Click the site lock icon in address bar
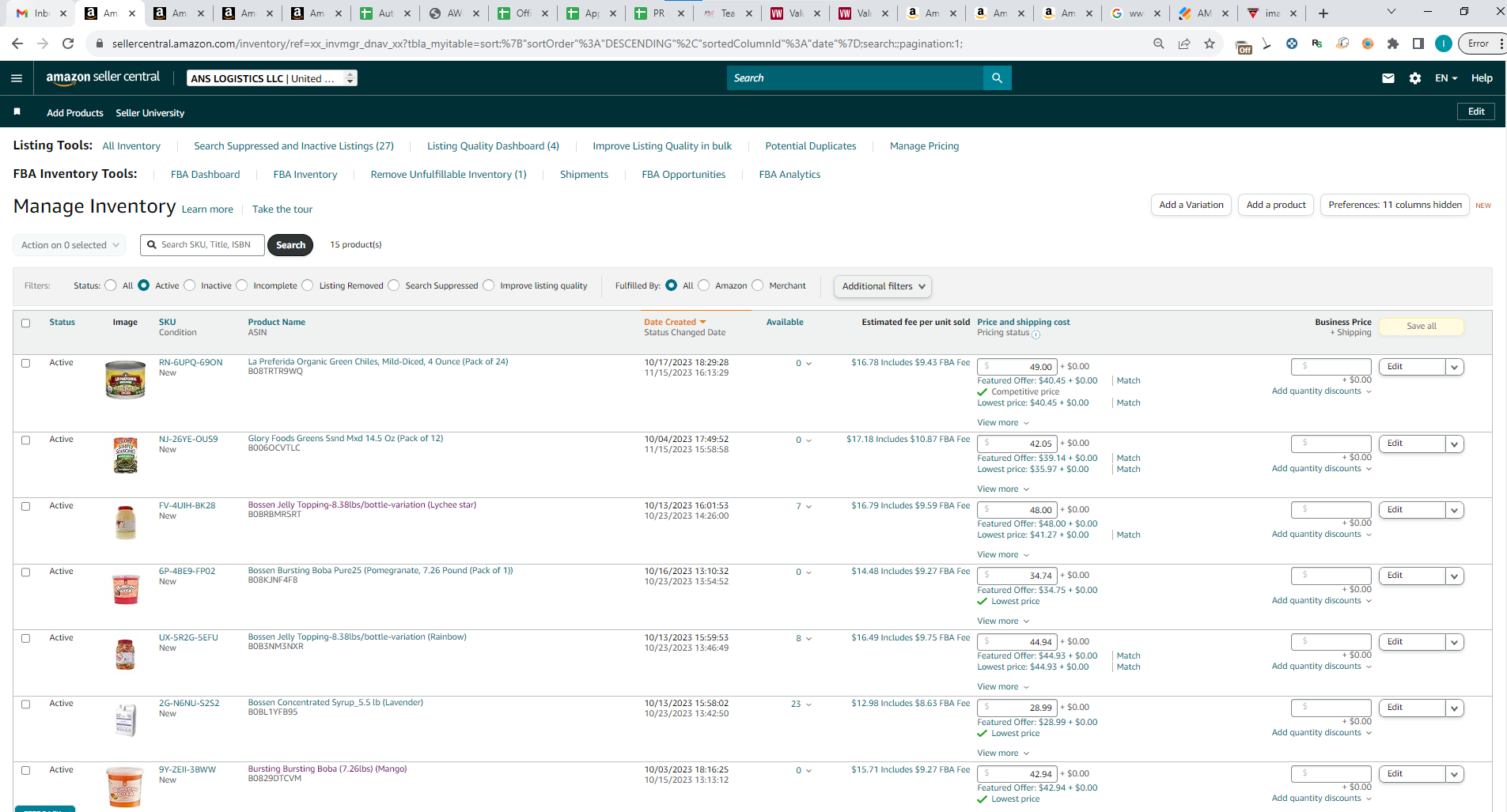The height and width of the screenshot is (812, 1507). (x=100, y=43)
